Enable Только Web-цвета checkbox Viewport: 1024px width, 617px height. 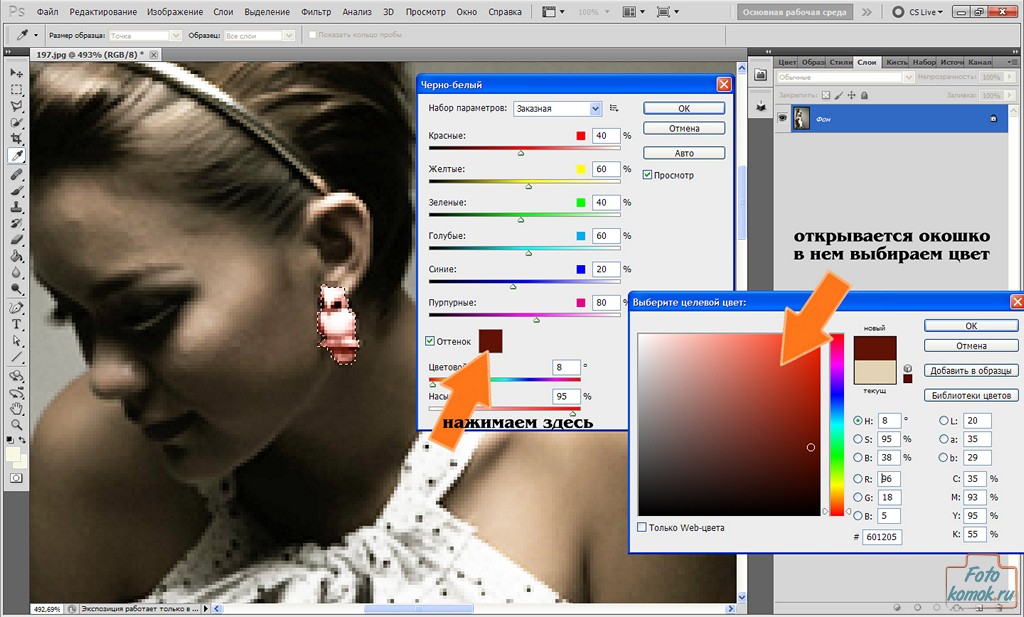[642, 527]
